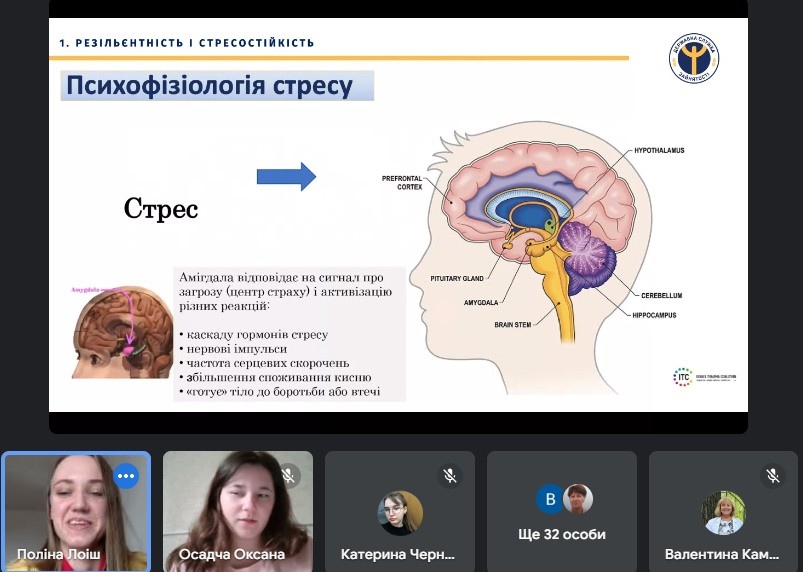Click the 'Валентина Кам...' name label
803x572 pixels.
click(722, 554)
